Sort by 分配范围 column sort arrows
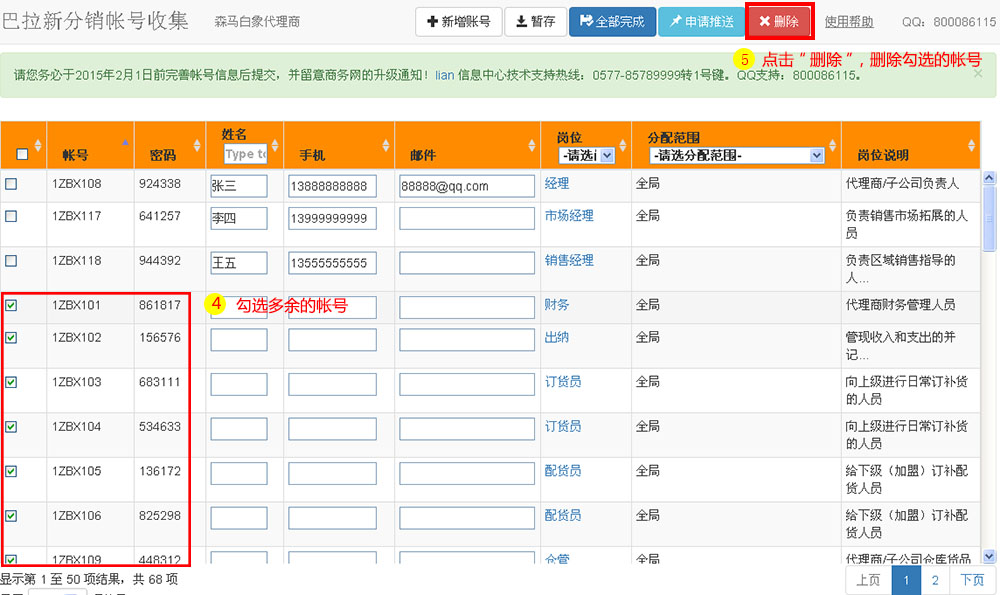This screenshot has width=1000, height=595. [x=833, y=145]
